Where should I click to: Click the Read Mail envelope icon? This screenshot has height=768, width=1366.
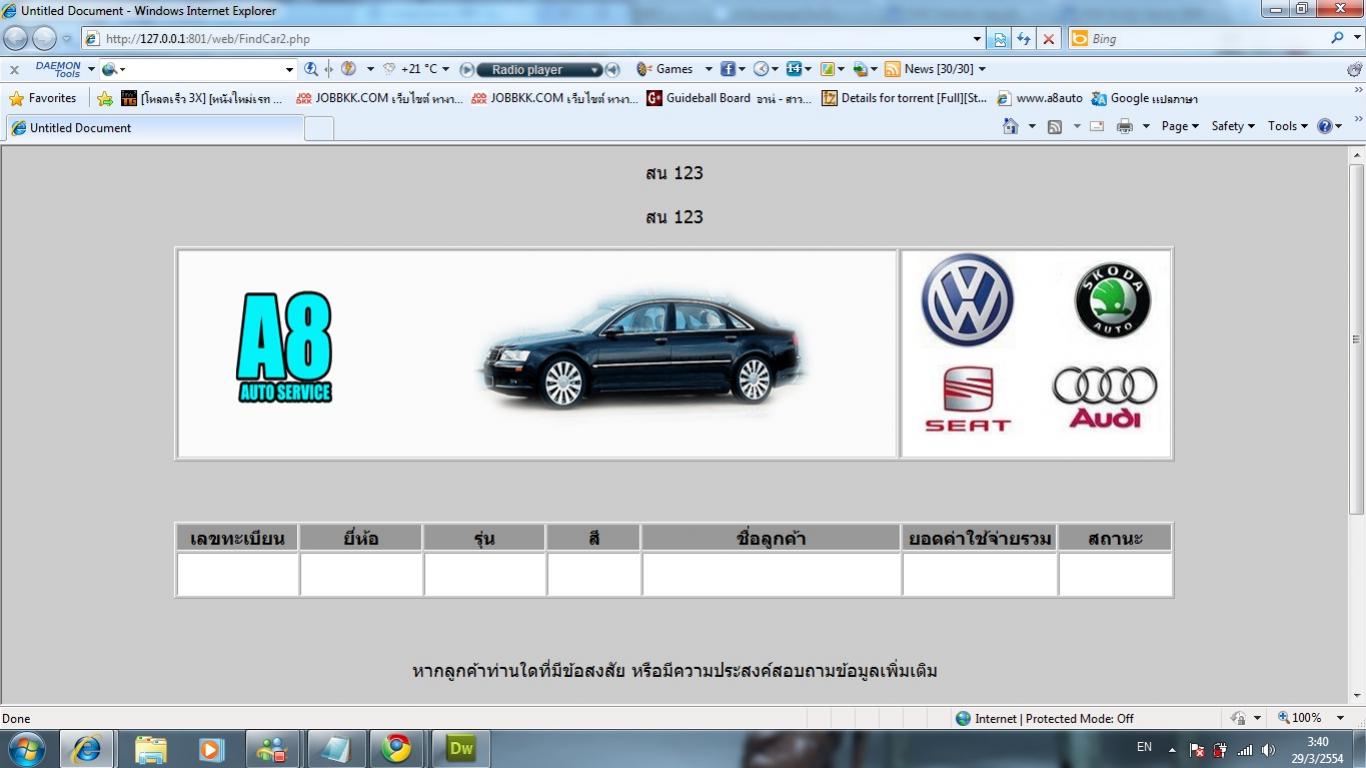click(x=1097, y=126)
